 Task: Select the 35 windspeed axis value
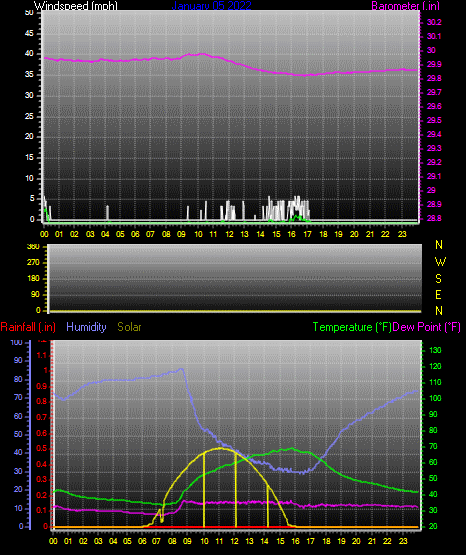[29, 75]
